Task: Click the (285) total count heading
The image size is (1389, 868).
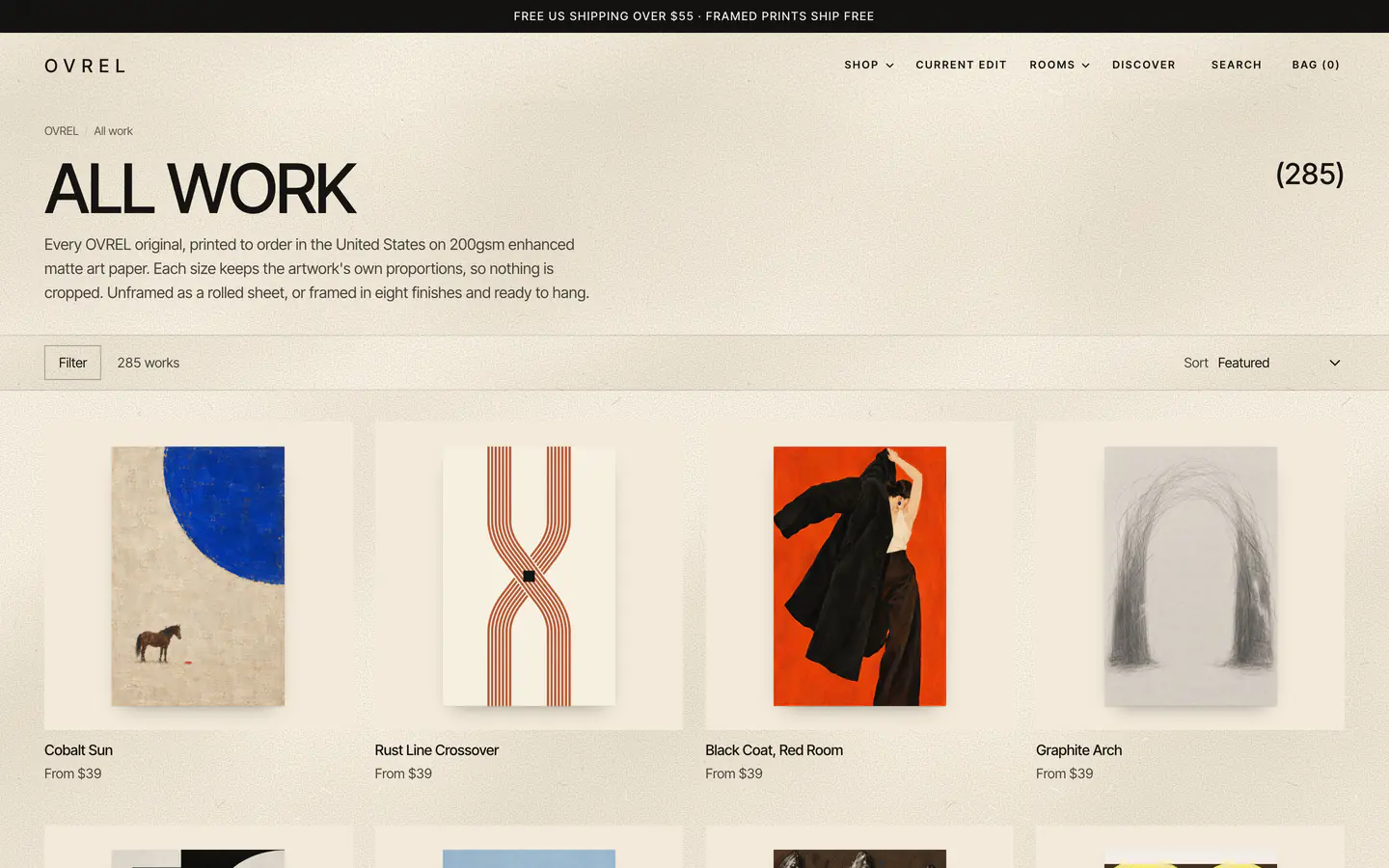Action: tap(1309, 174)
